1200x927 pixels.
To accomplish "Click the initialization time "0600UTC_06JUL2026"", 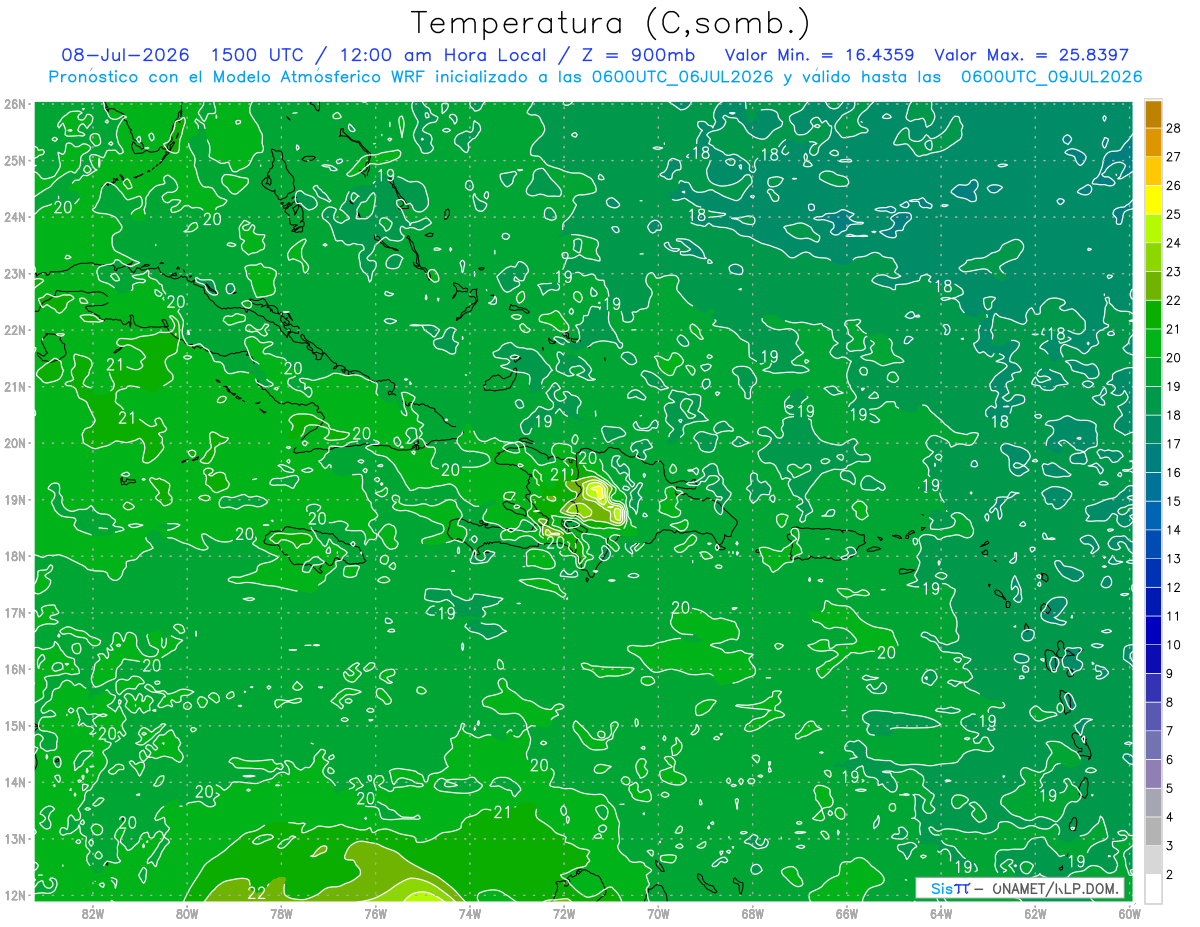I will (x=682, y=77).
